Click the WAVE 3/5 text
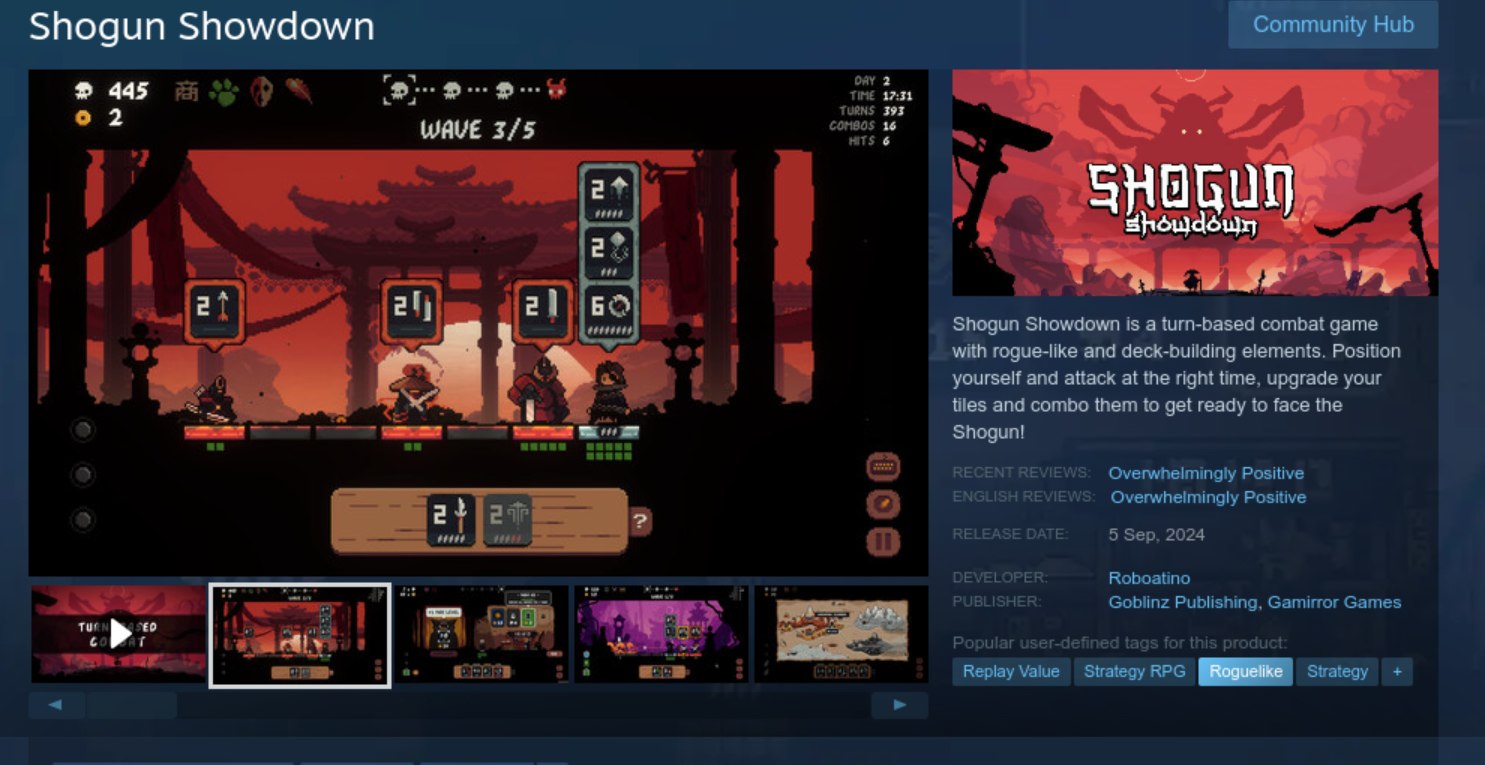1485x765 pixels. 477,130
